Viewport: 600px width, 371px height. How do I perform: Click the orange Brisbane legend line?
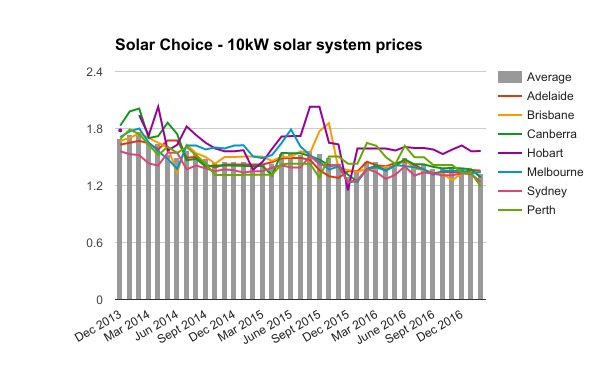[x=510, y=115]
